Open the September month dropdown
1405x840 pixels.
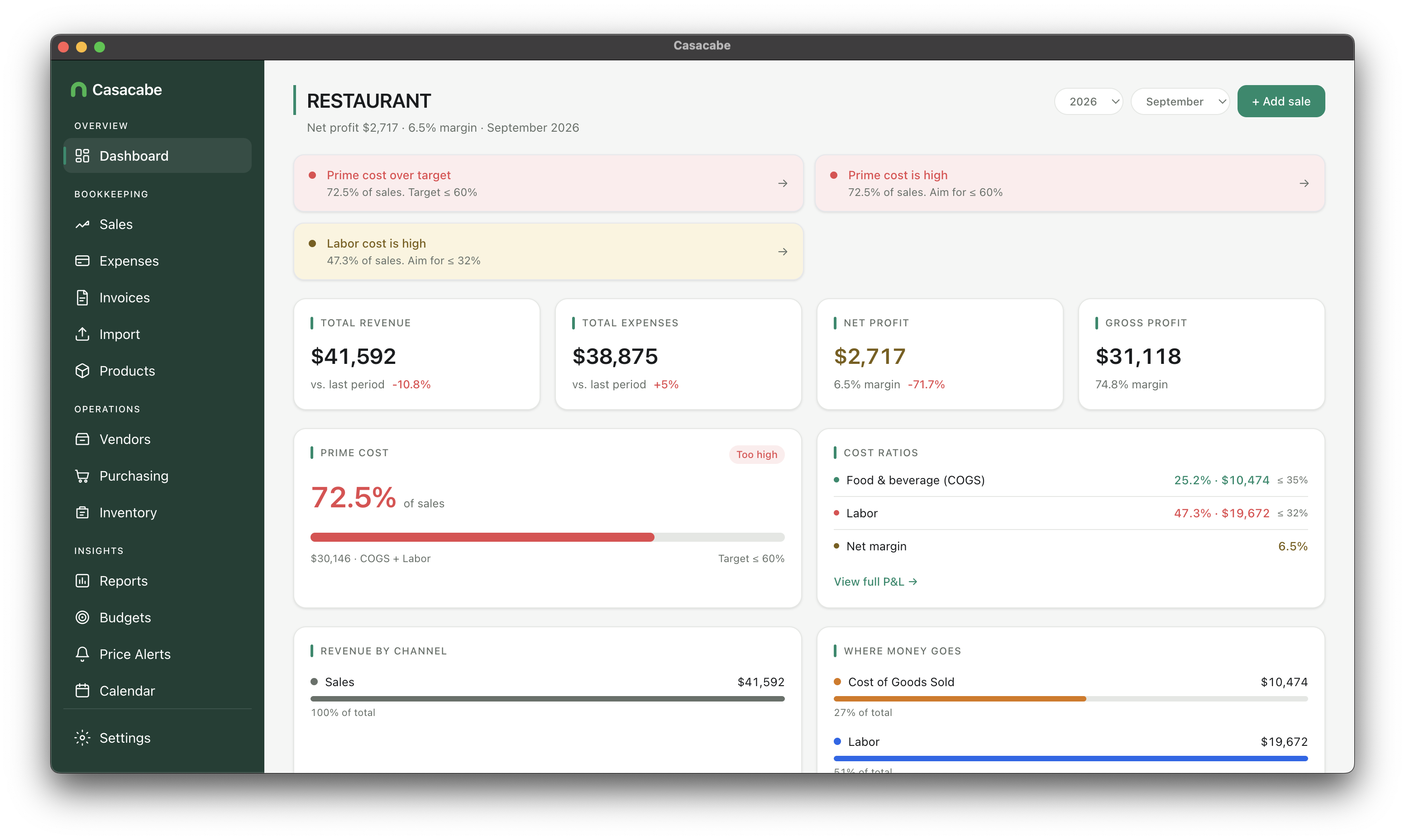pyautogui.click(x=1180, y=101)
